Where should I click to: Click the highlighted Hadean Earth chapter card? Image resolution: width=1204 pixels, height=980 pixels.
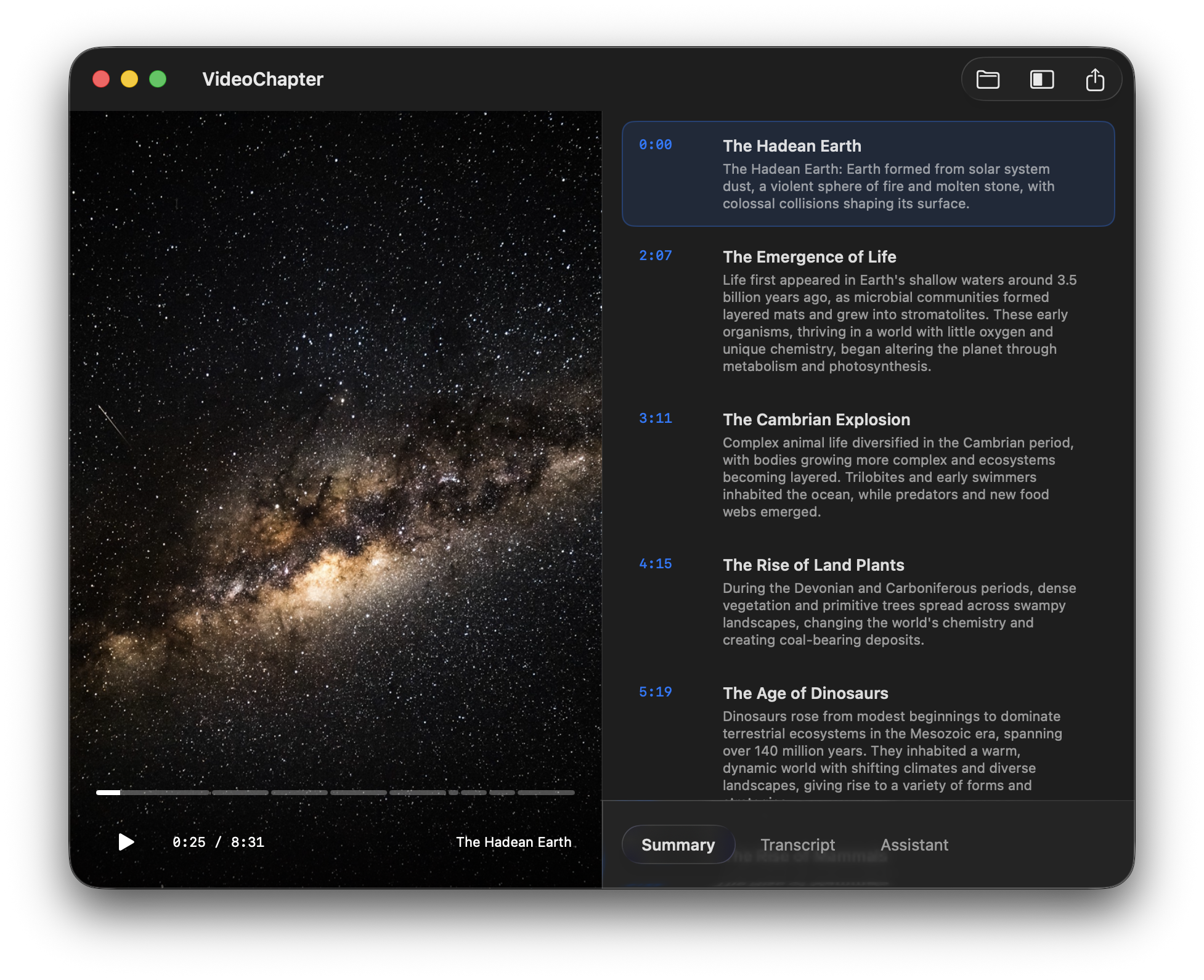(869, 174)
